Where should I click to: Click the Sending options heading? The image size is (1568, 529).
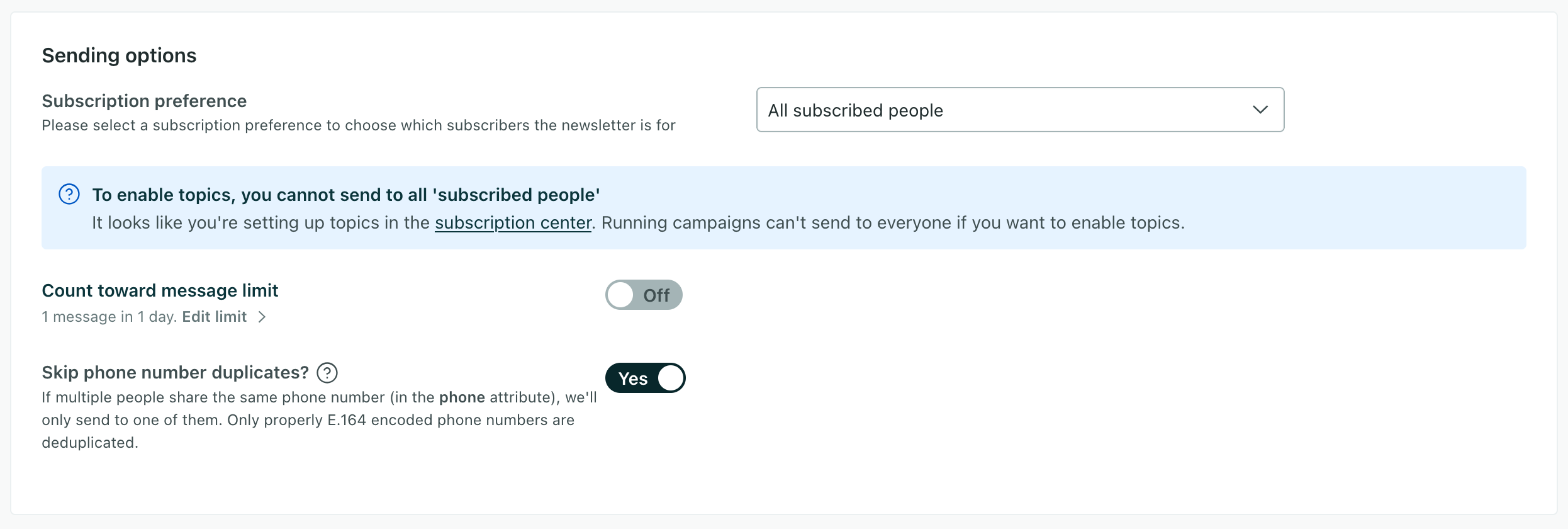pos(119,55)
